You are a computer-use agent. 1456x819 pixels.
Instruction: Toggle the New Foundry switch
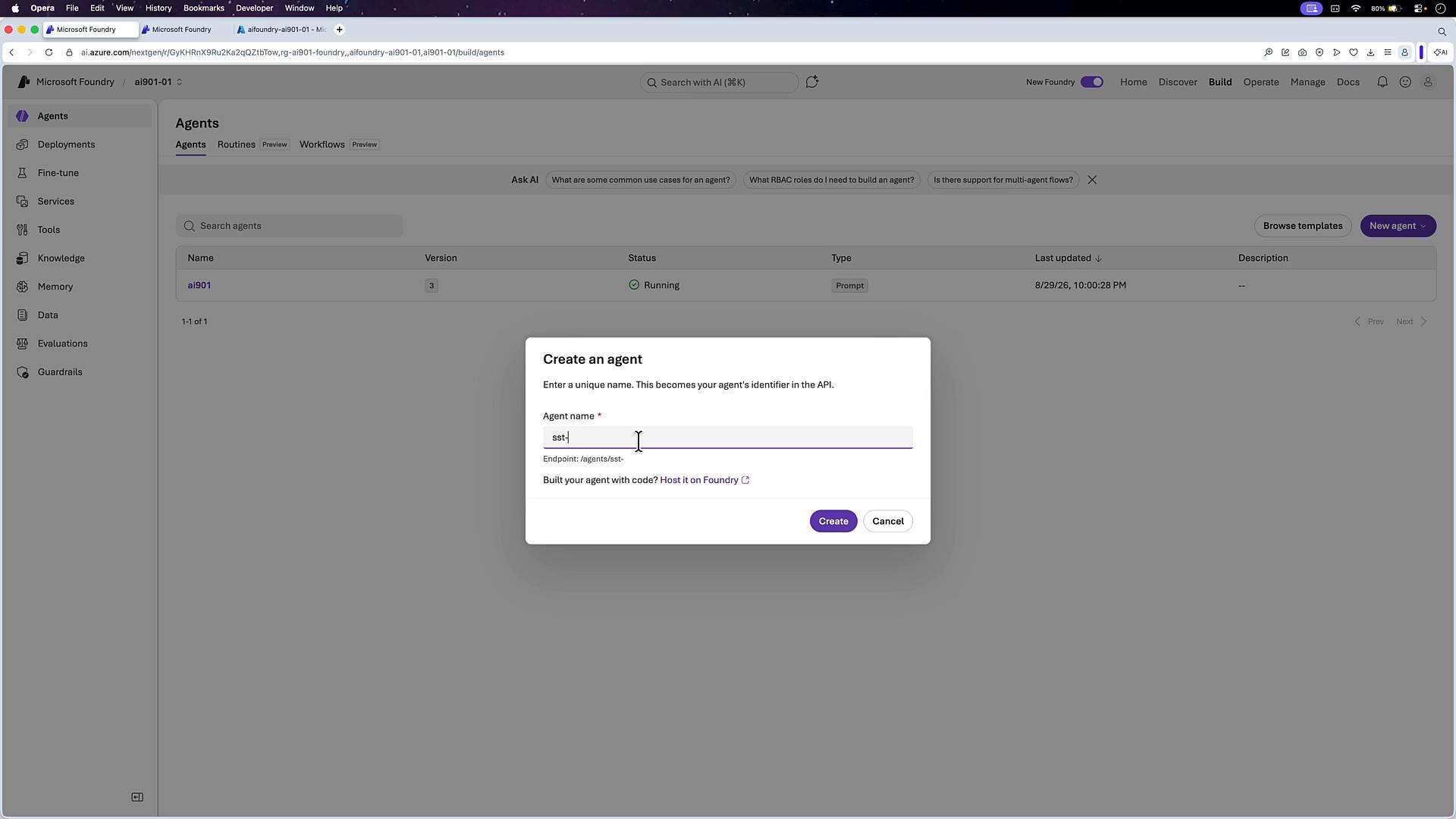pos(1092,82)
